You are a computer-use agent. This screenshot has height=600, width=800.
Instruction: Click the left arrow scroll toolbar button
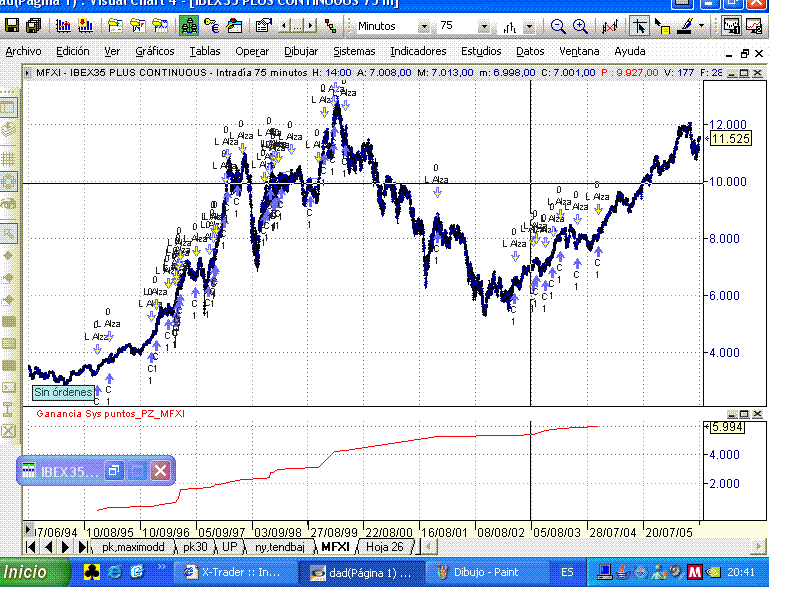coord(284,26)
